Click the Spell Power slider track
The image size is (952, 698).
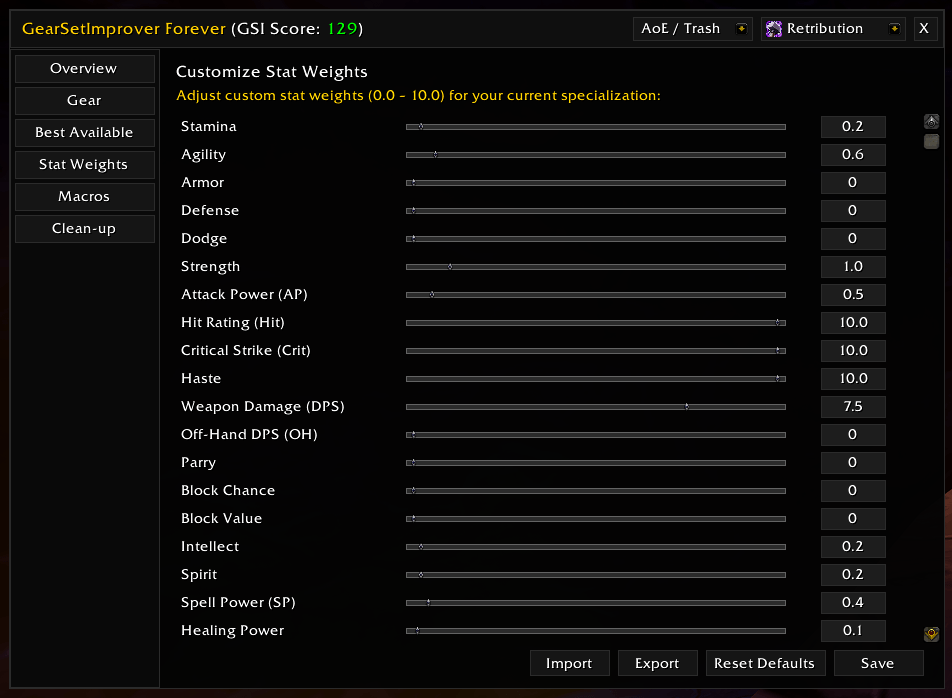pyautogui.click(x=596, y=603)
